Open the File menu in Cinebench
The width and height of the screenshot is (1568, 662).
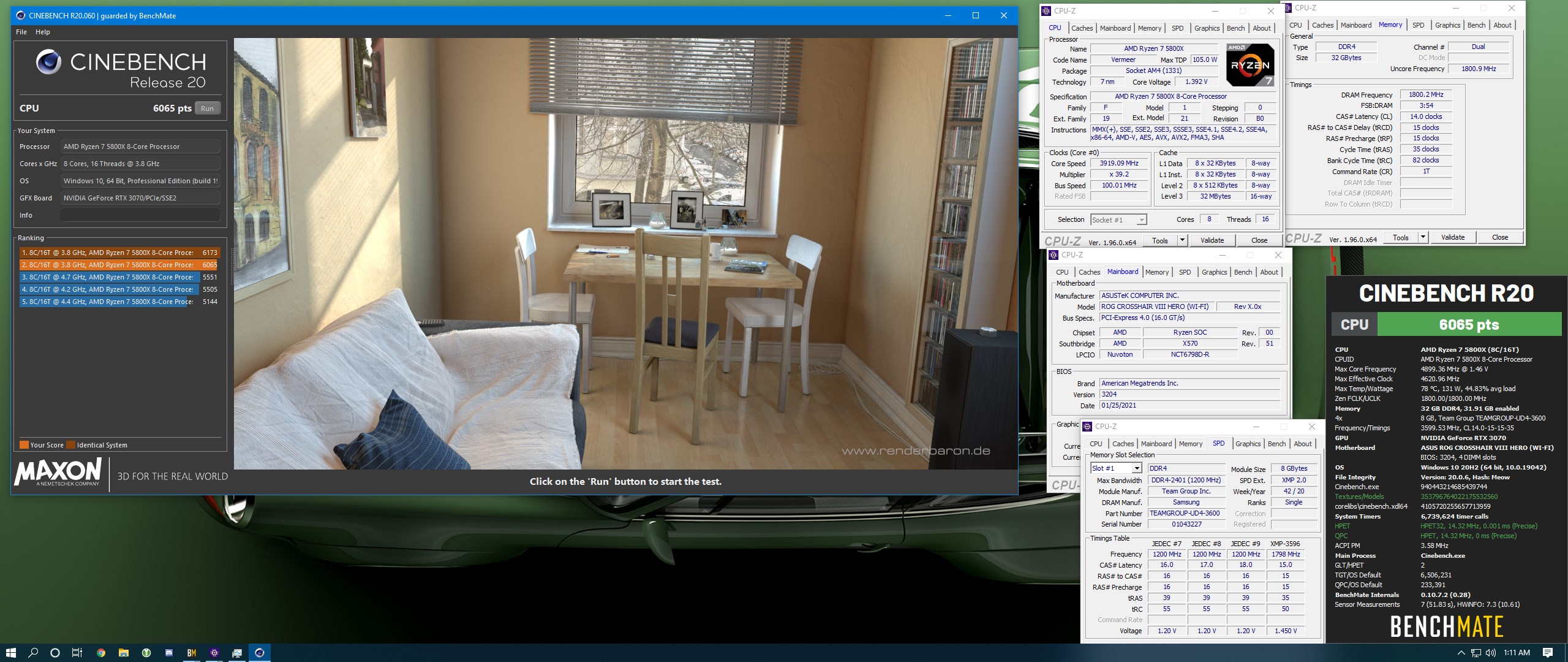tap(21, 32)
